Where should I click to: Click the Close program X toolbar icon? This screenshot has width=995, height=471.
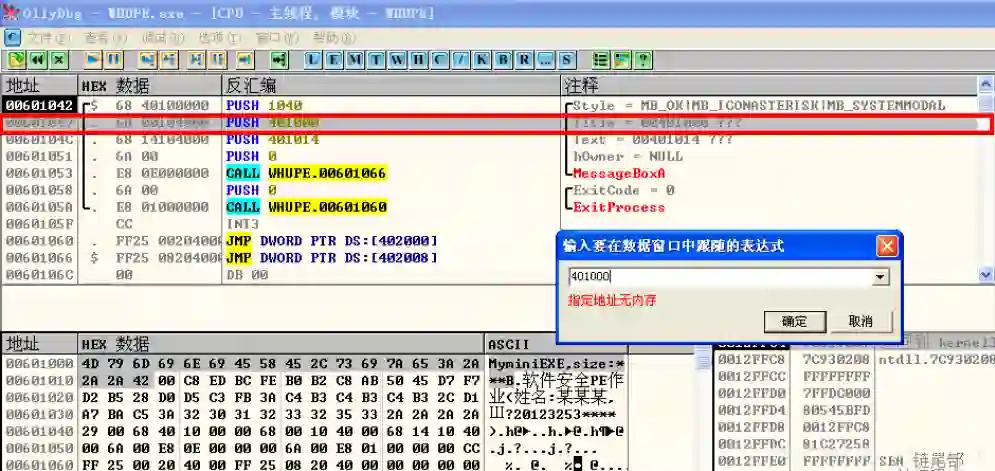[x=59, y=60]
